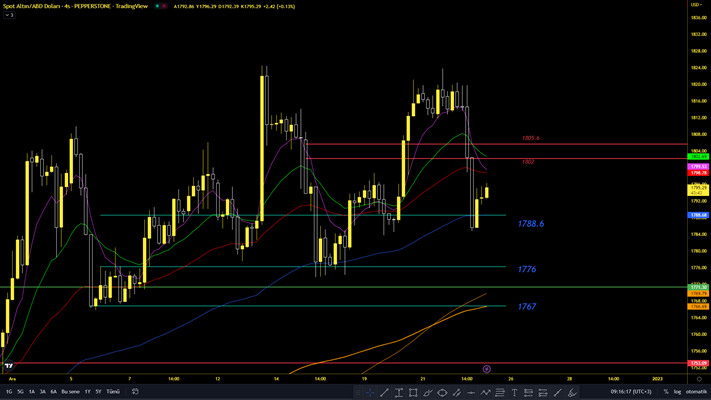This screenshot has height=400, width=711.
Task: Set range to 5Y
Action: (x=98, y=391)
